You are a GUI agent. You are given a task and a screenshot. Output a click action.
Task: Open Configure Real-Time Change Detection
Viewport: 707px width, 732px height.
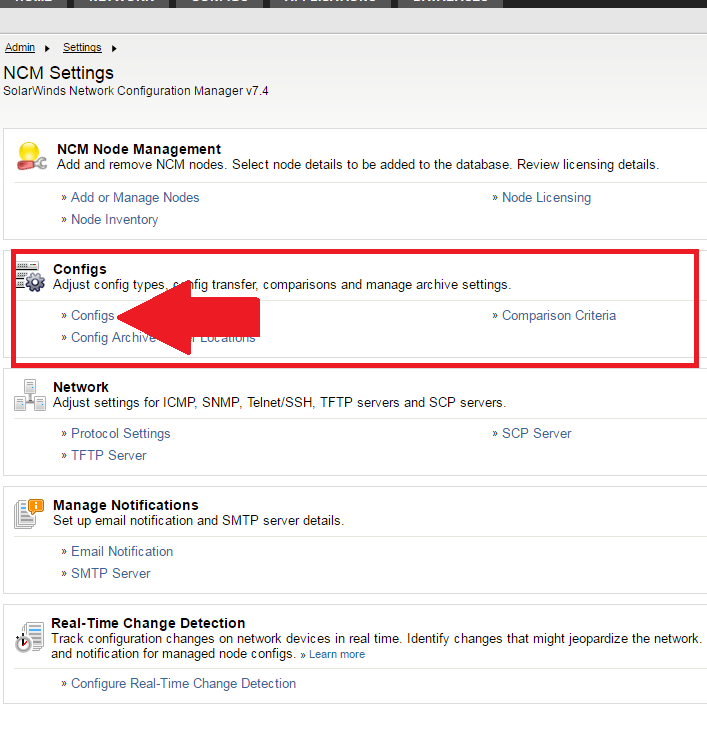[x=184, y=684]
